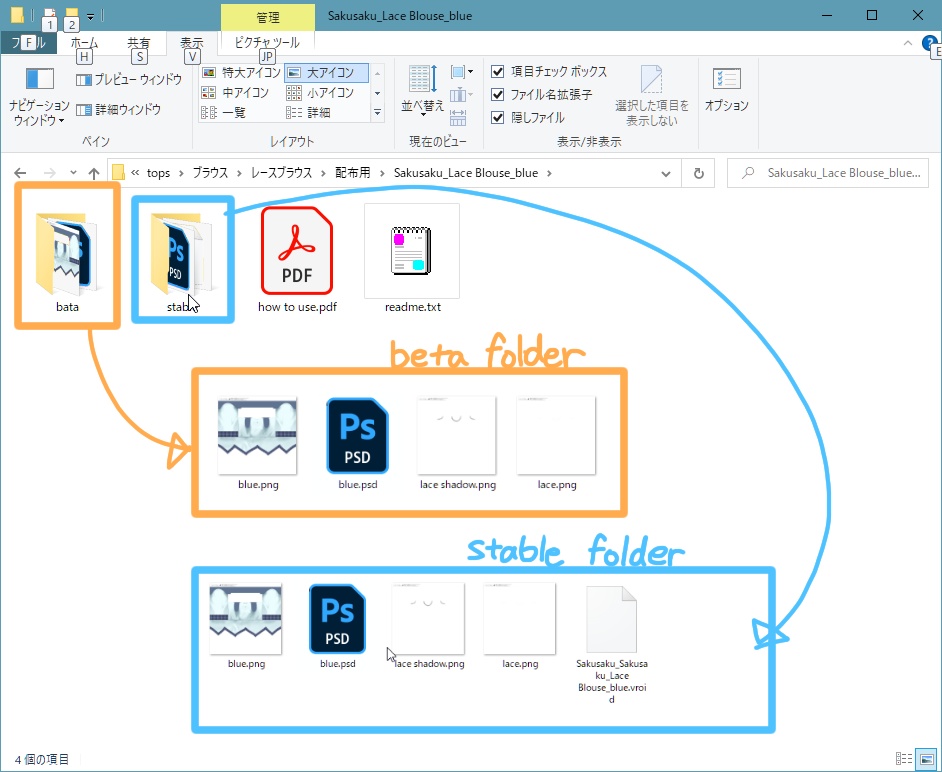Click Hide selected items (選択した項目を表示しない)
This screenshot has width=942, height=772.
pos(652,96)
